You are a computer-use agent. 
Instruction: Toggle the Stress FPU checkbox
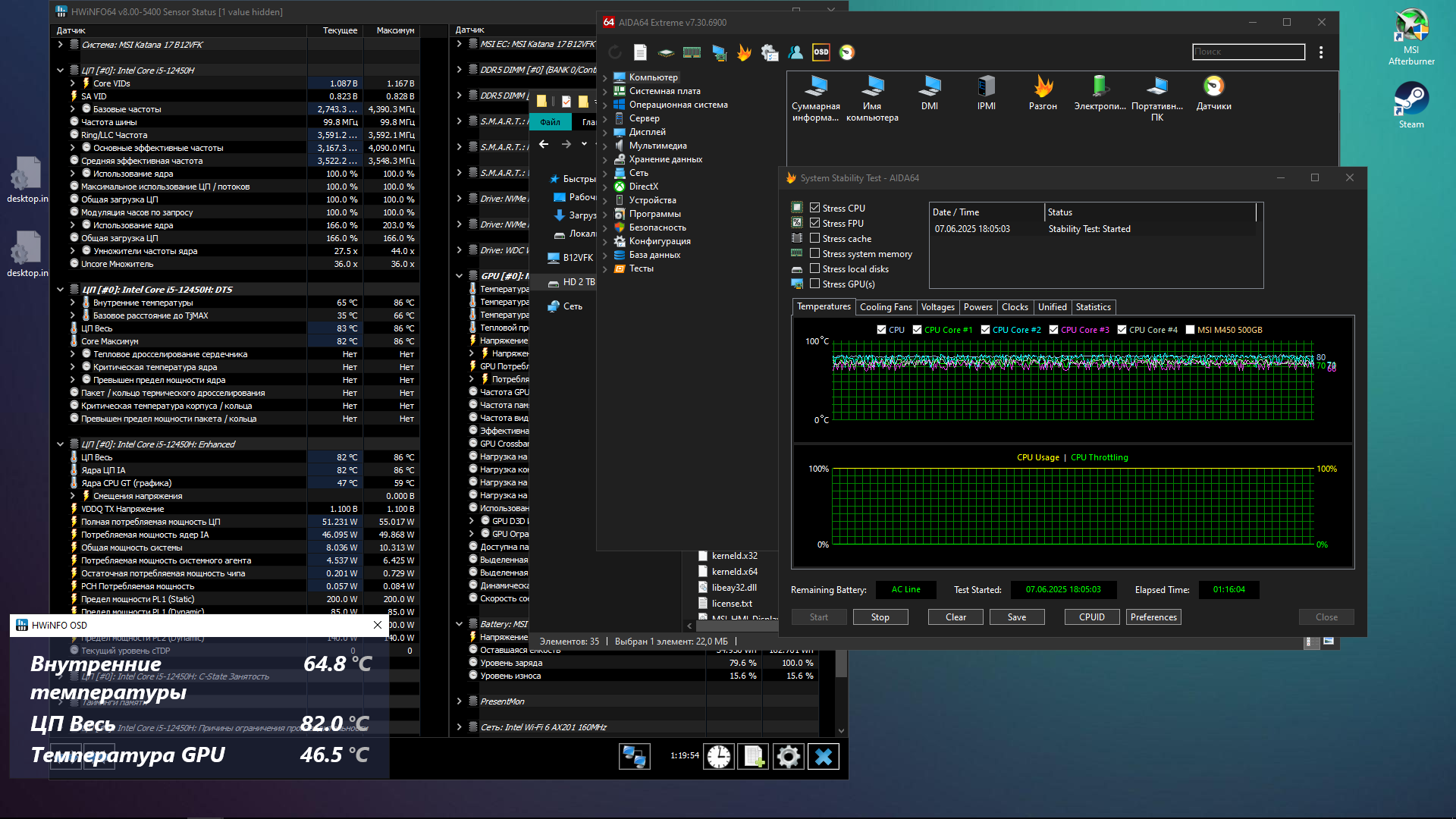(814, 223)
